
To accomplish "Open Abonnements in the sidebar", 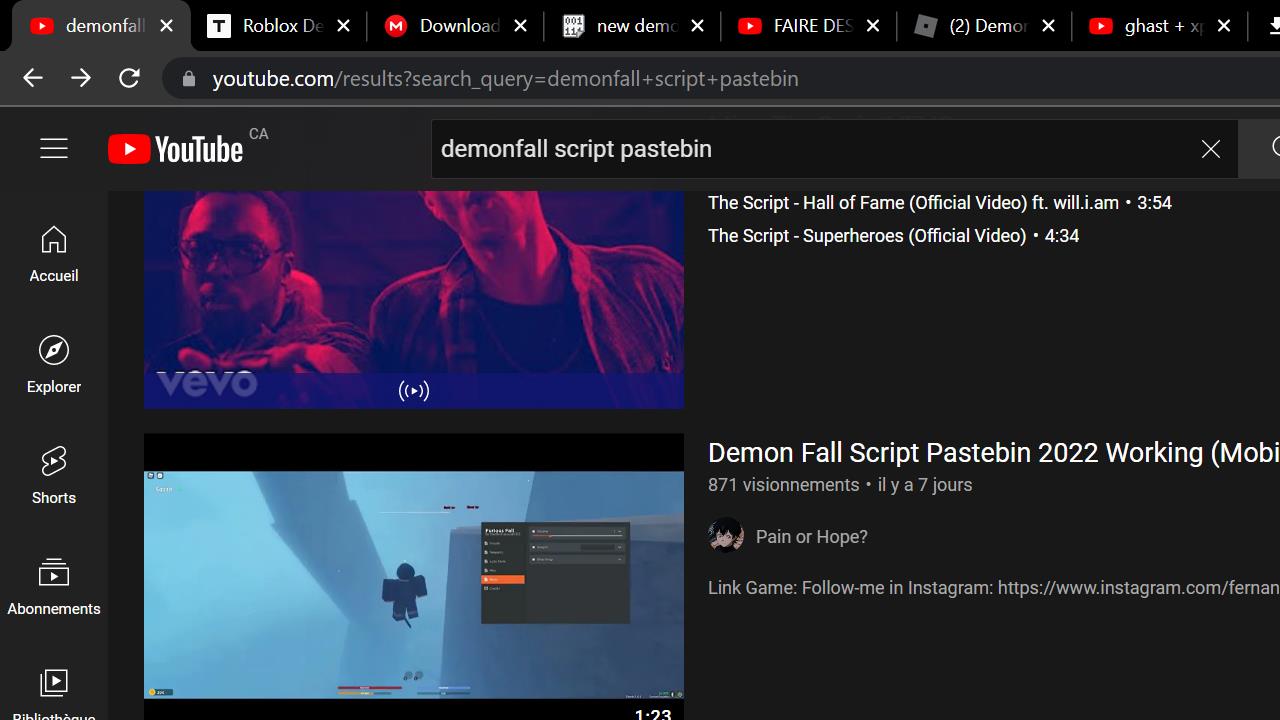I will pos(54,587).
